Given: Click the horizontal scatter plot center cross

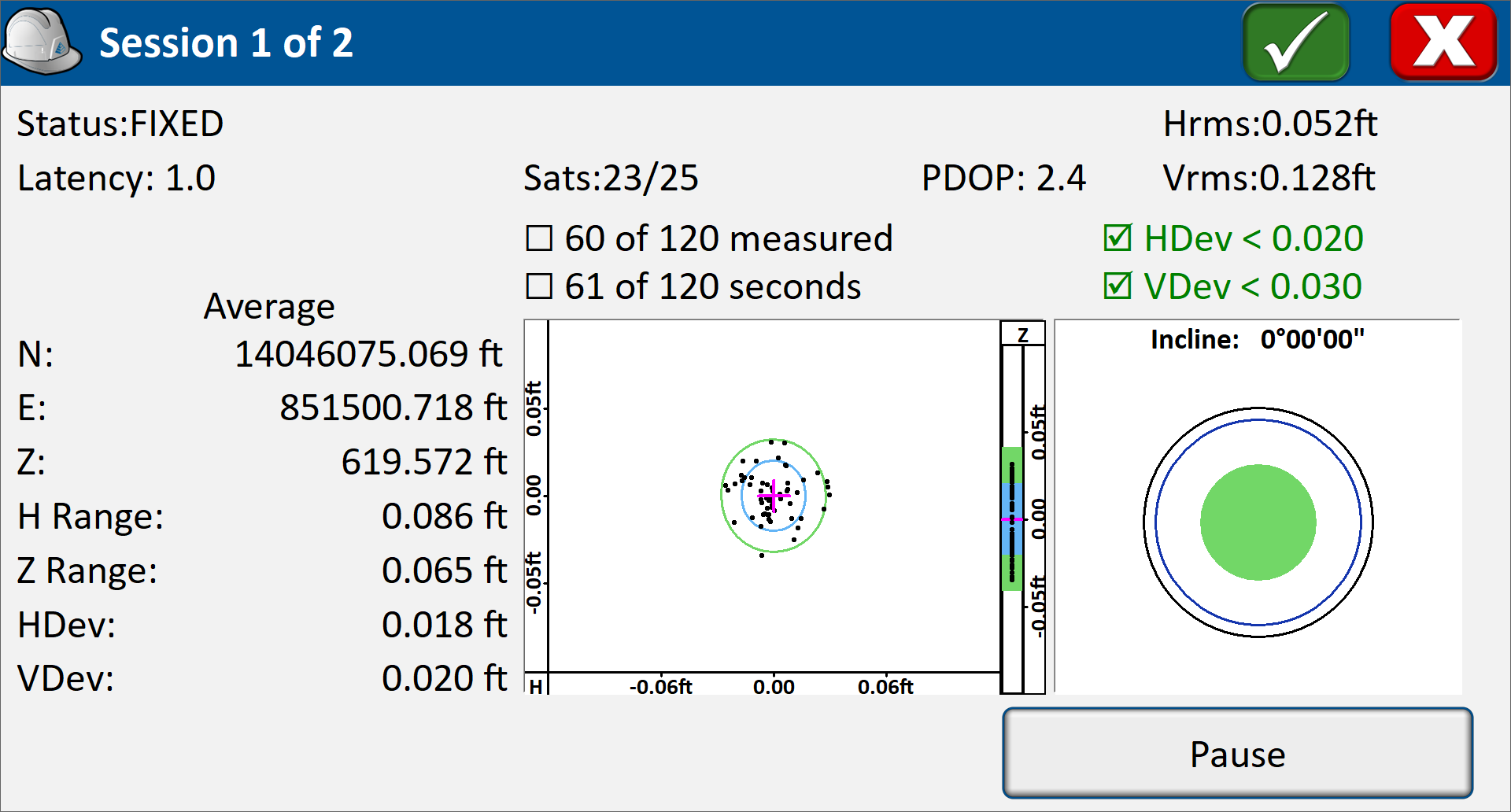Looking at the screenshot, I should point(774,496).
